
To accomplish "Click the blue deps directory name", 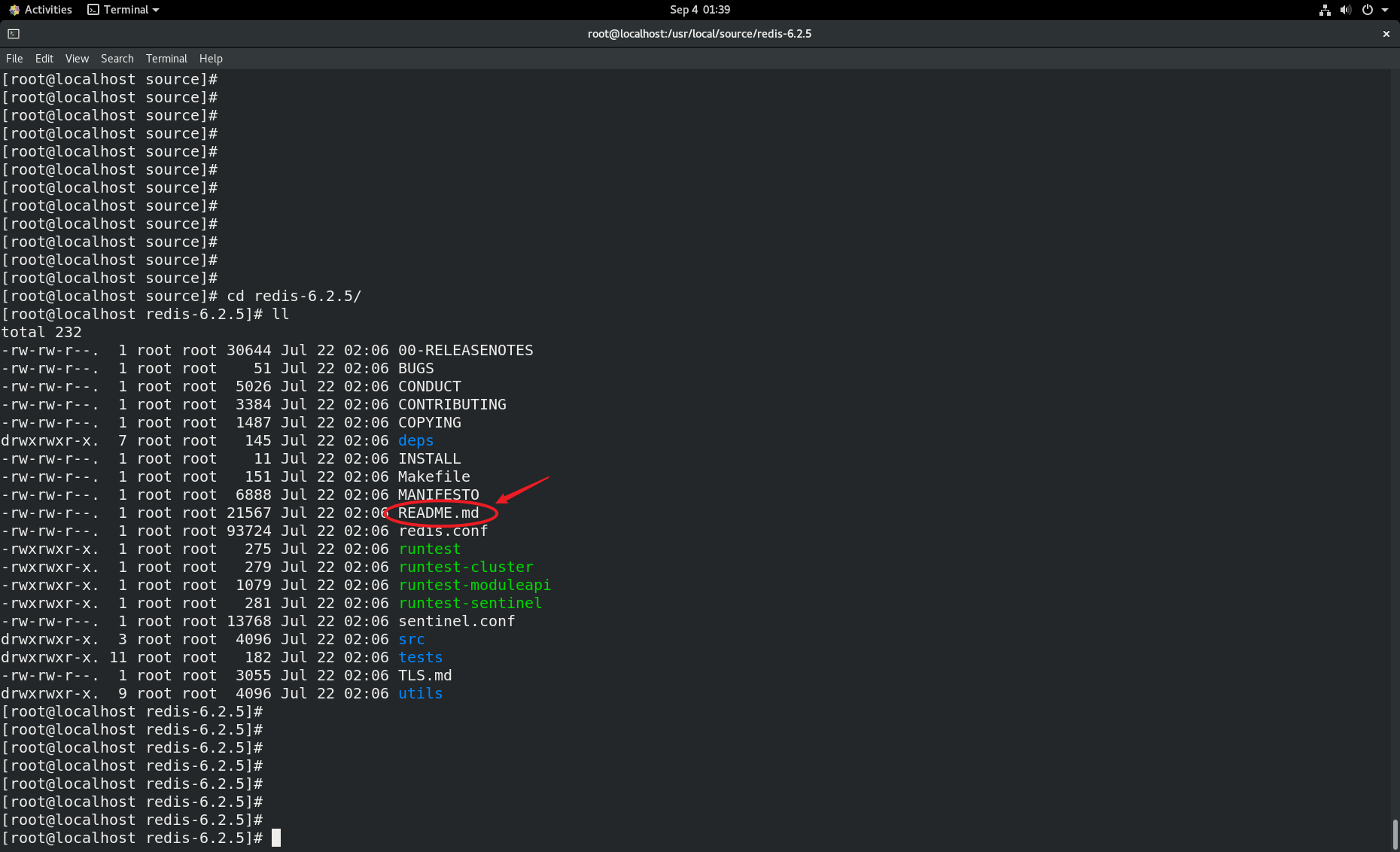I will 416,440.
